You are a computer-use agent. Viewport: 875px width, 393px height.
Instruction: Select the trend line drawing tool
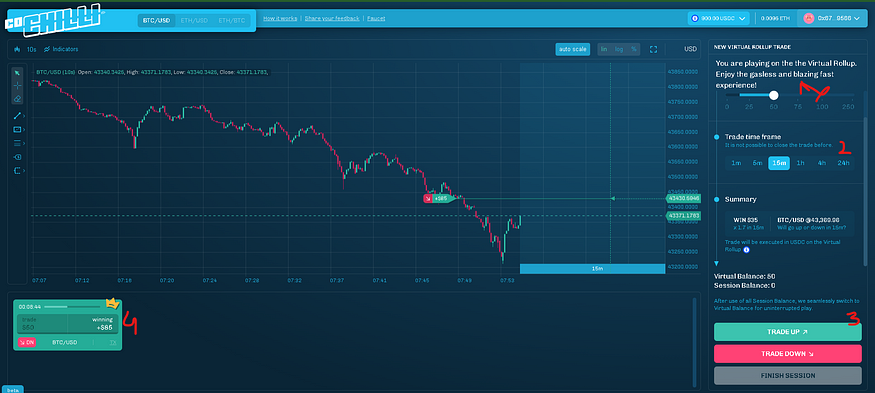click(17, 116)
